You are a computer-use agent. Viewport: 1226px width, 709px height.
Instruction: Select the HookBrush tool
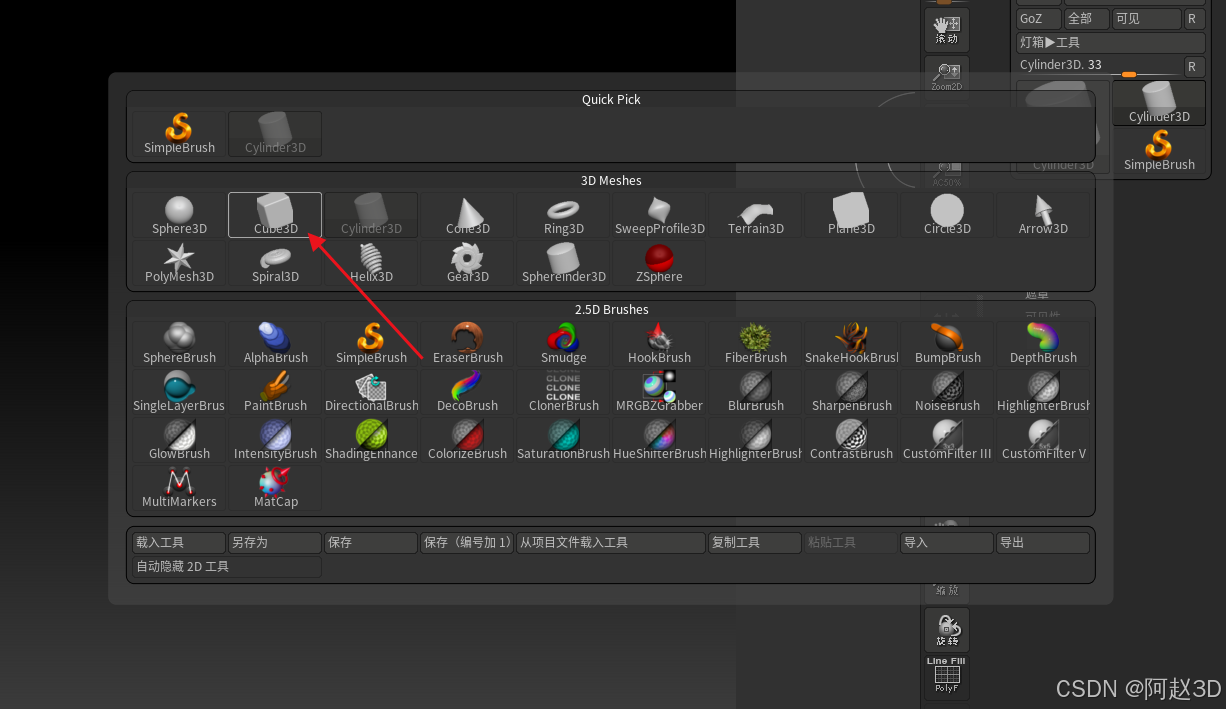[x=659, y=344]
